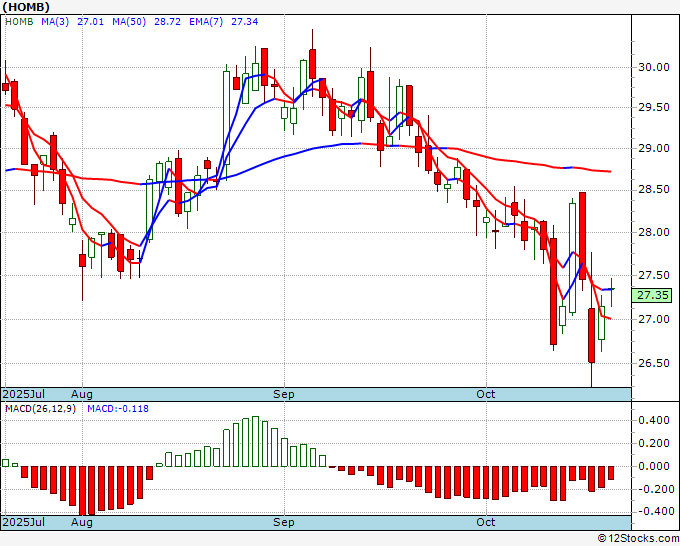Click the EMA(7) value 27.34
The height and width of the screenshot is (546, 680).
pos(245,22)
